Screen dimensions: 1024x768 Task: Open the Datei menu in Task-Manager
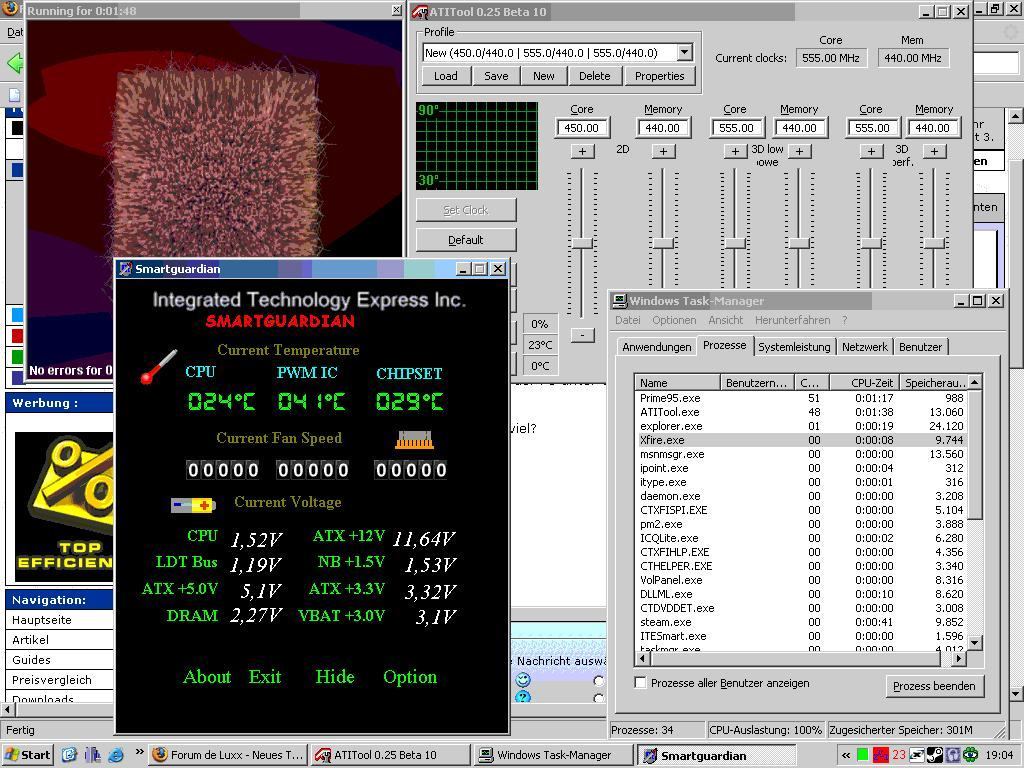tap(628, 320)
